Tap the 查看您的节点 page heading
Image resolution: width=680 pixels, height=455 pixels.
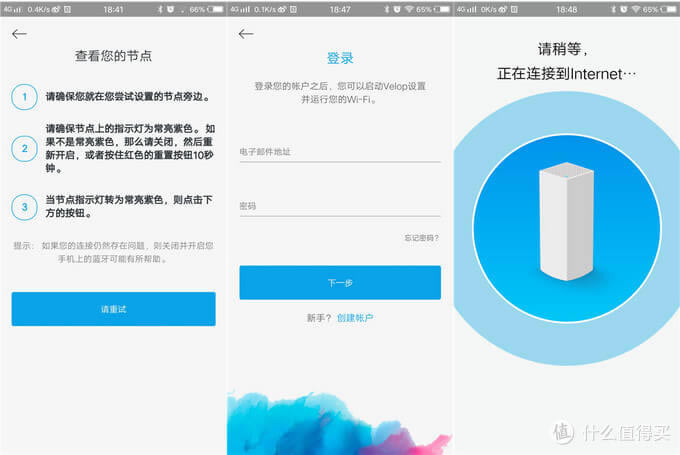(x=113, y=54)
